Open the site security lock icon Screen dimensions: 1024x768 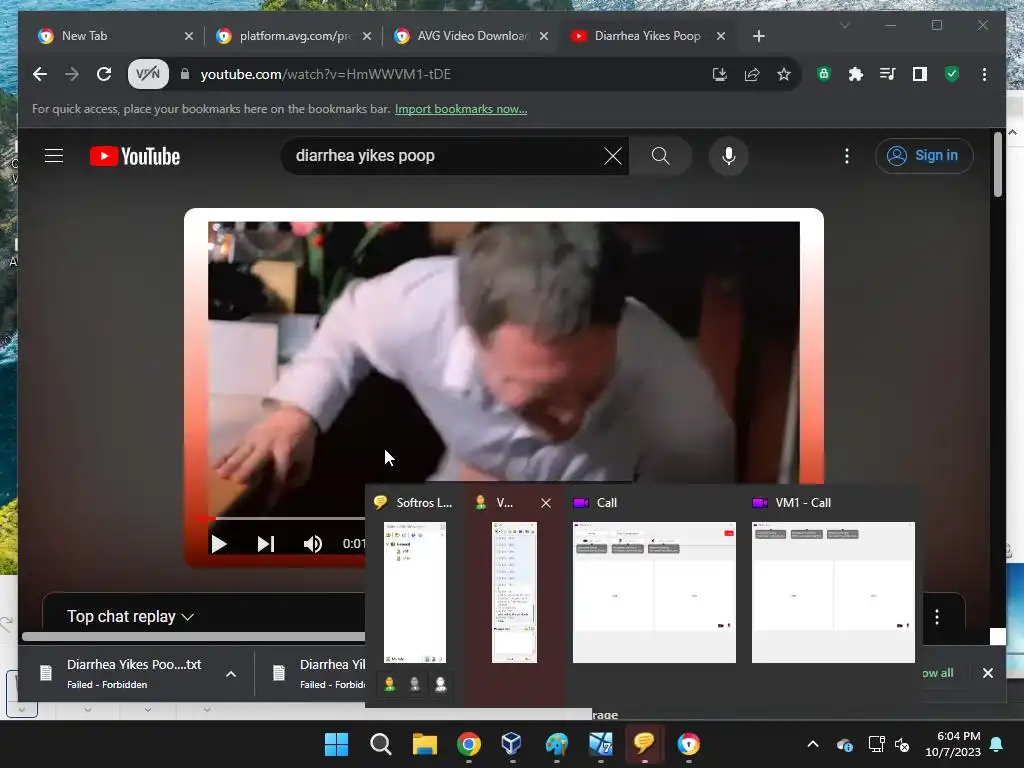pyautogui.click(x=185, y=74)
